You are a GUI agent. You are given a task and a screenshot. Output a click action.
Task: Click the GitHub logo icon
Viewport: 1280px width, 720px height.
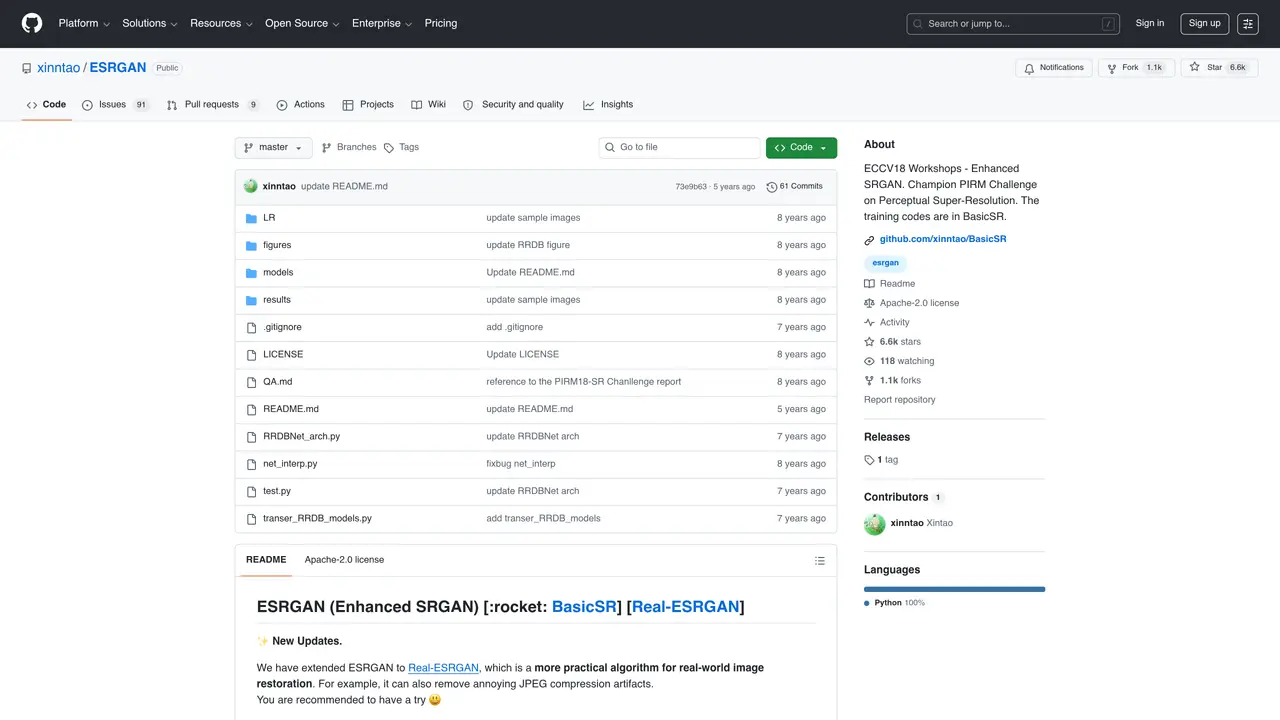32,23
